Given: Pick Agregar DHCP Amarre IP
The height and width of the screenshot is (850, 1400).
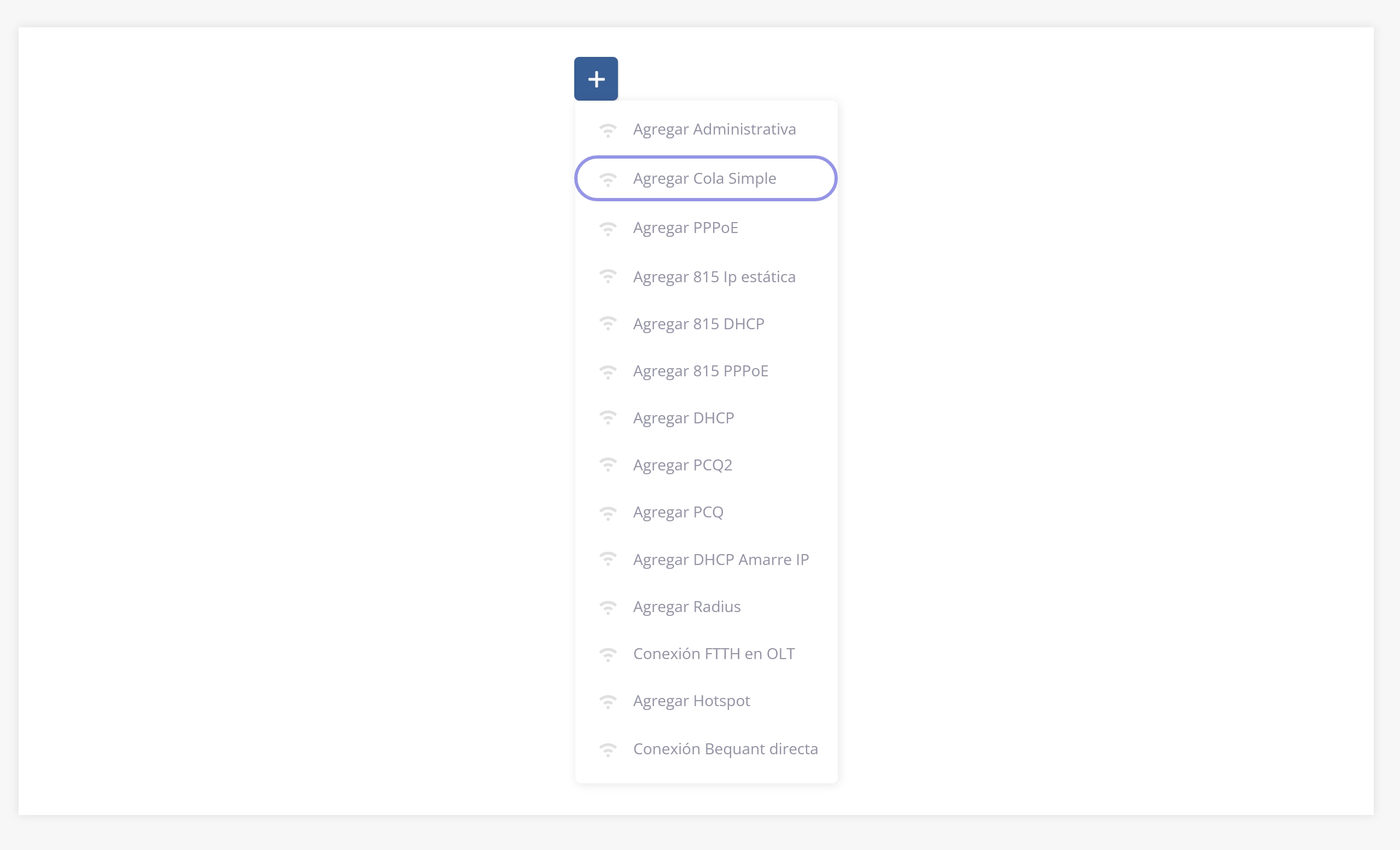Looking at the screenshot, I should pyautogui.click(x=720, y=560).
